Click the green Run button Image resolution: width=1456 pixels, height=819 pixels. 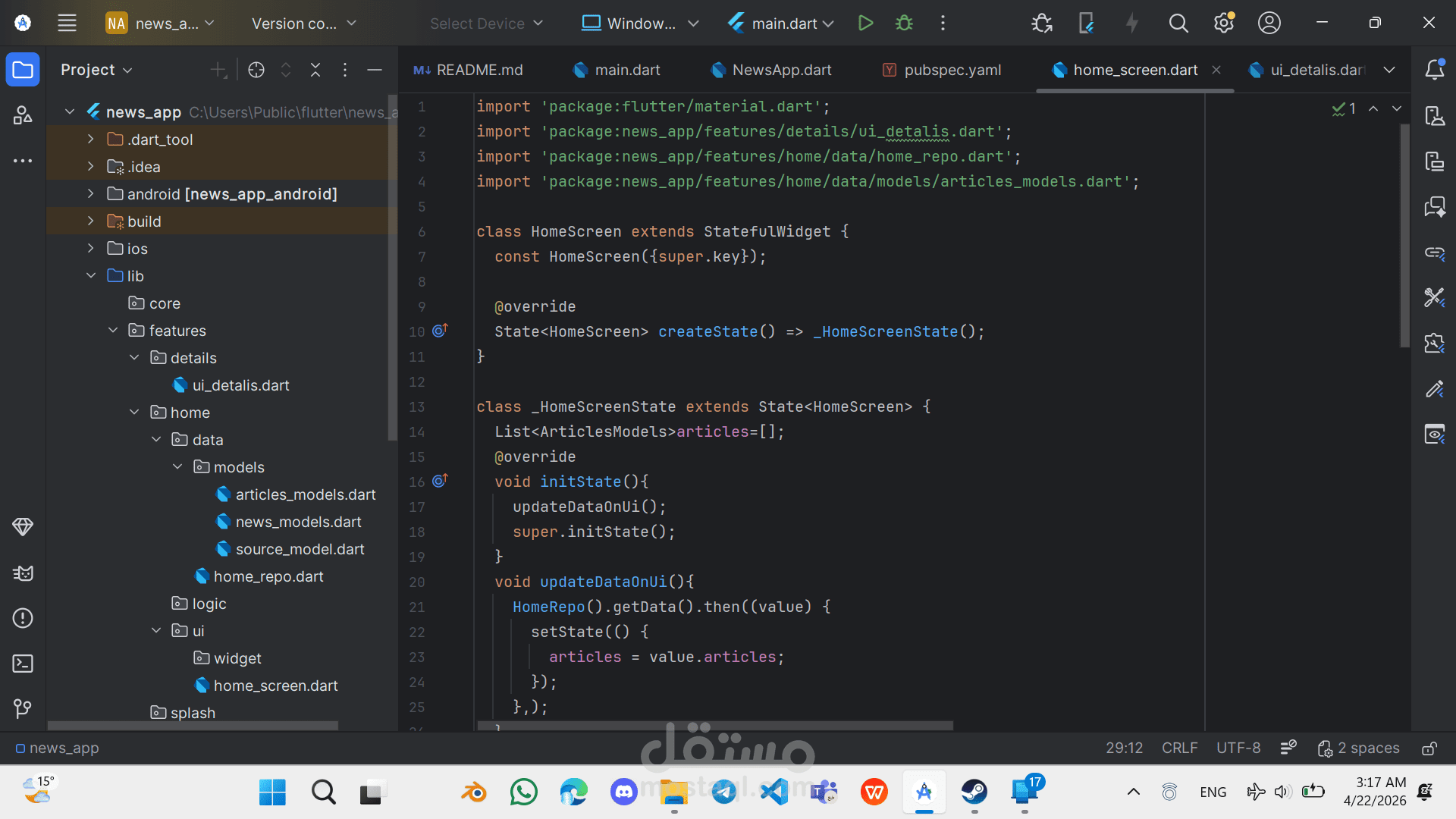click(865, 24)
